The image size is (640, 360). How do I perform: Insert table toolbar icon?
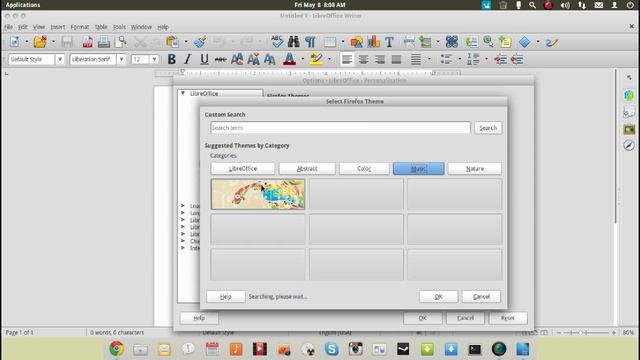pos(330,42)
